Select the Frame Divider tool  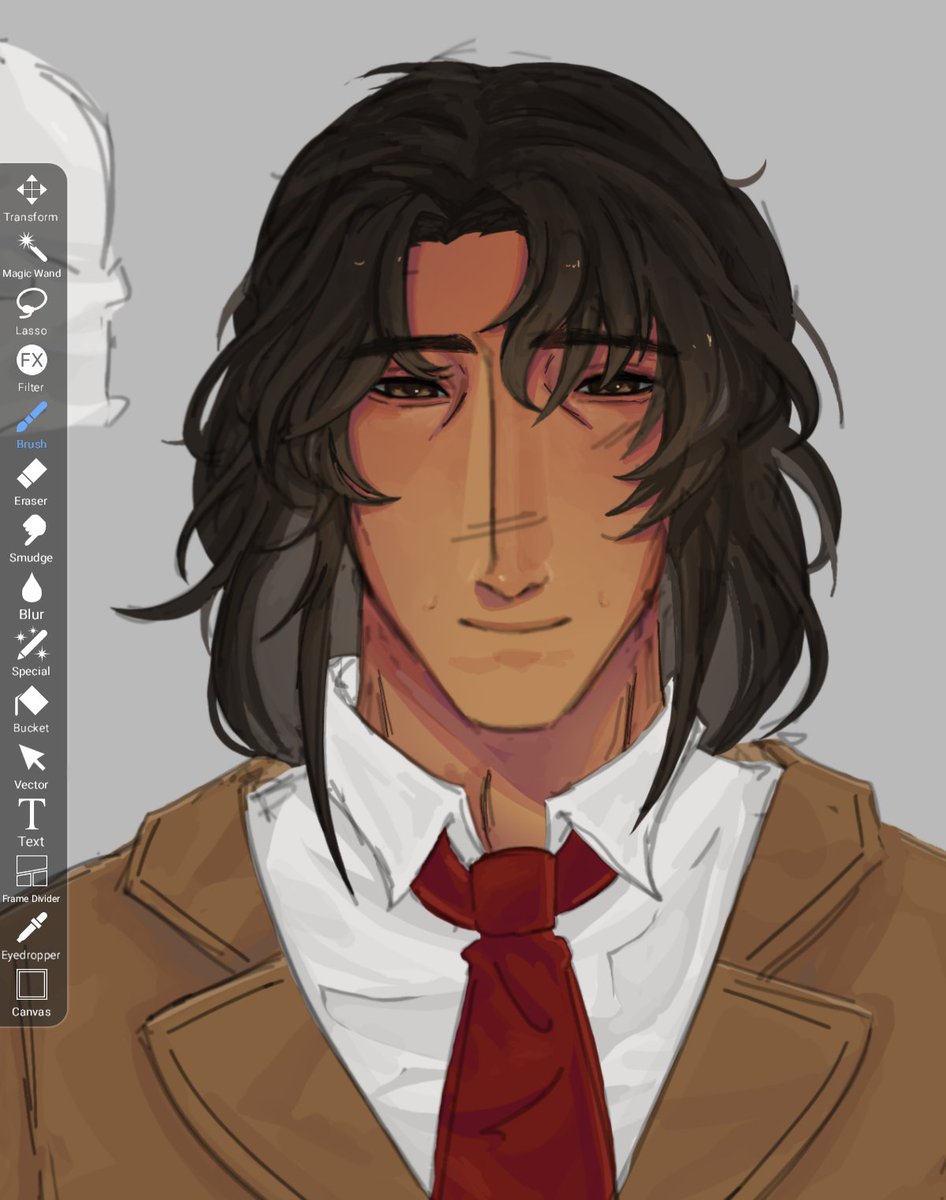pos(31,881)
